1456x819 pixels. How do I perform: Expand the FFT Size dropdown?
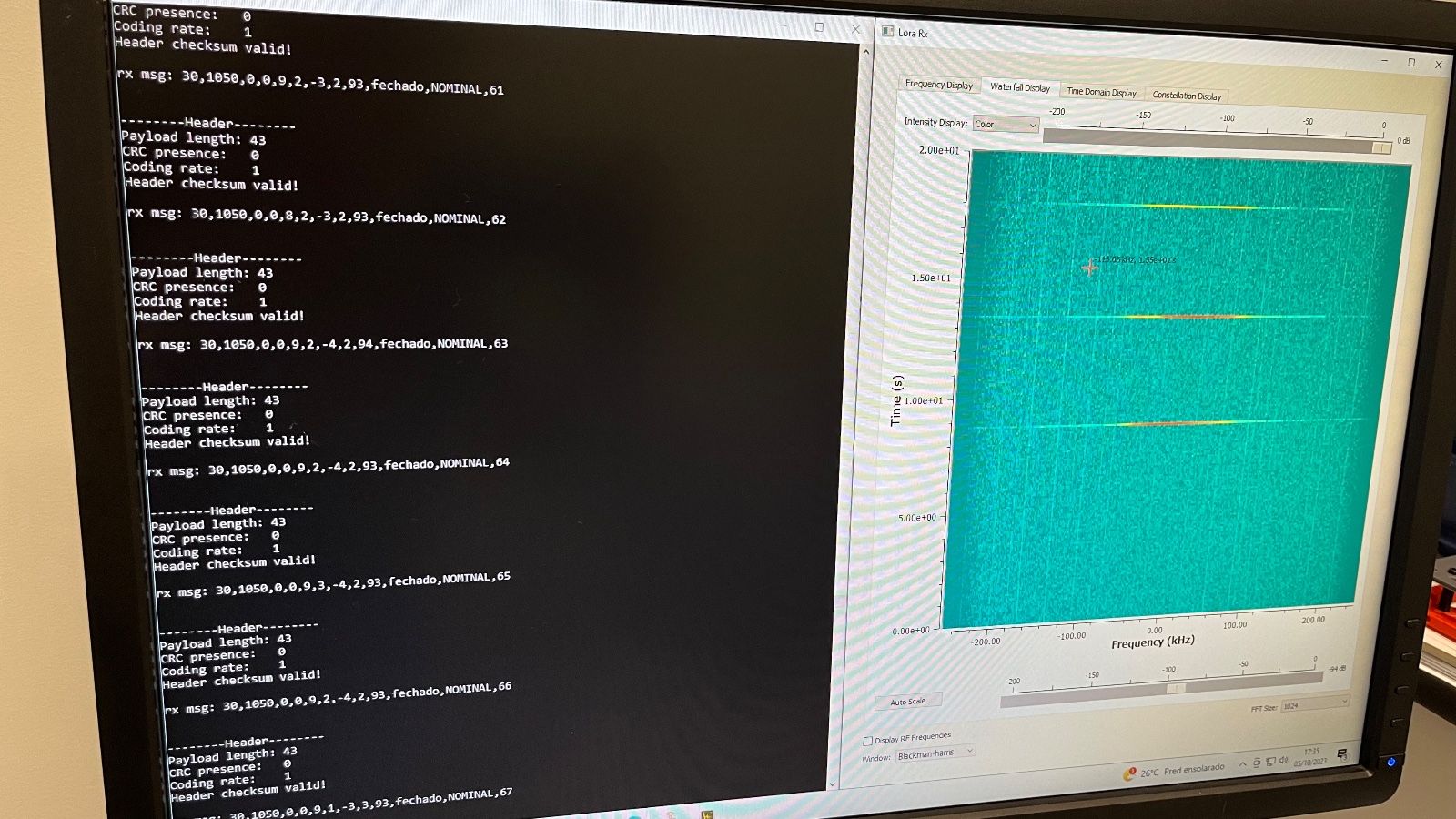(1314, 705)
